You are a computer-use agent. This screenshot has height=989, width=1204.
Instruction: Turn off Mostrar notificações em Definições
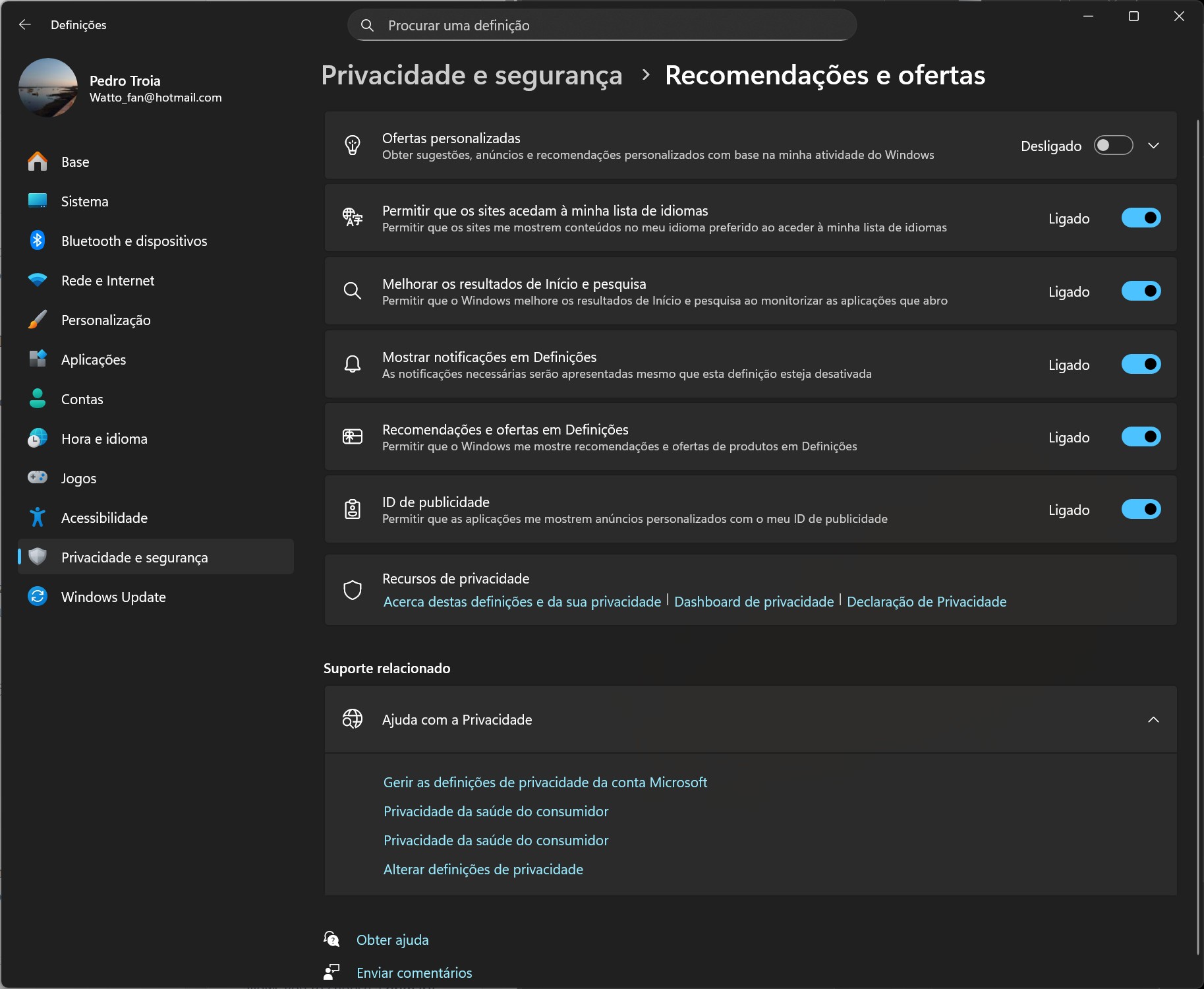pyautogui.click(x=1141, y=363)
